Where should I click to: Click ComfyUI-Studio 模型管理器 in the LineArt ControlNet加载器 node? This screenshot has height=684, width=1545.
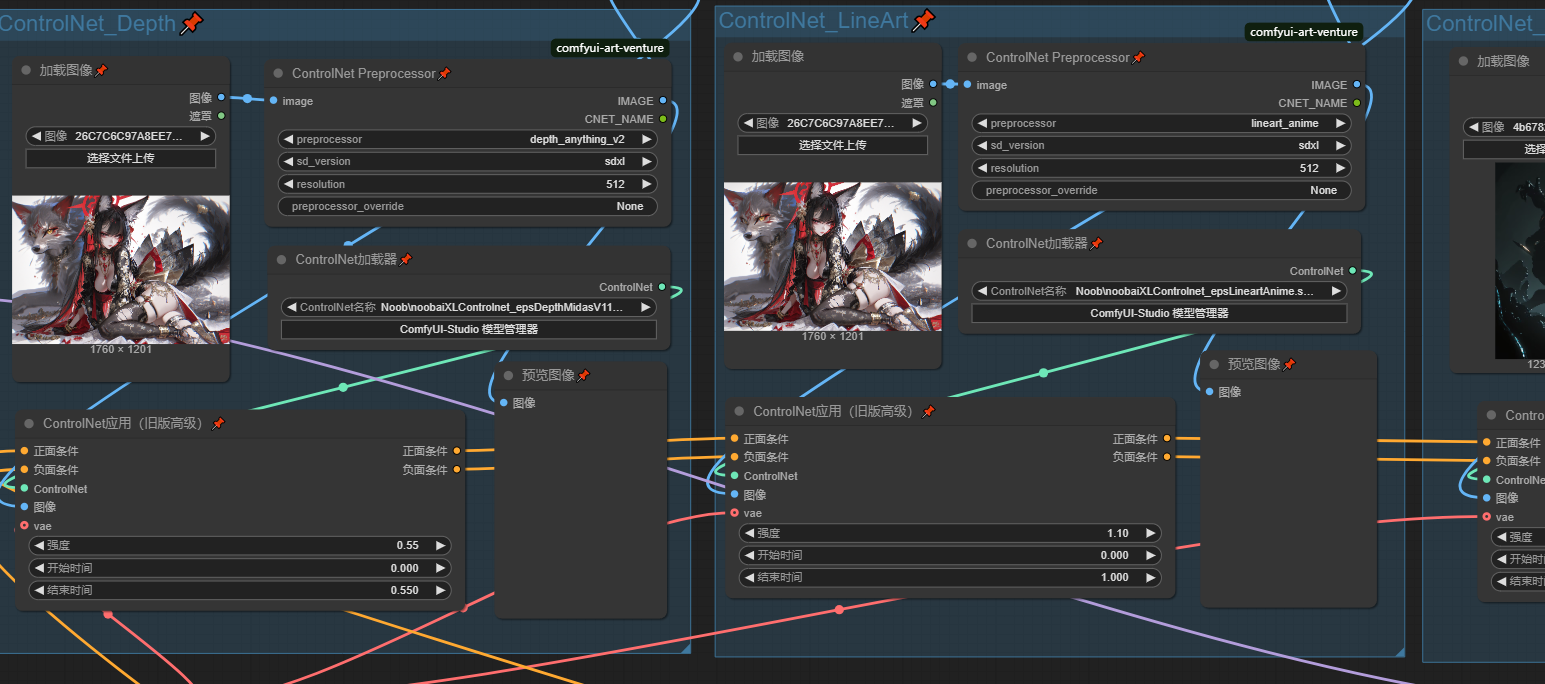pyautogui.click(x=1159, y=313)
